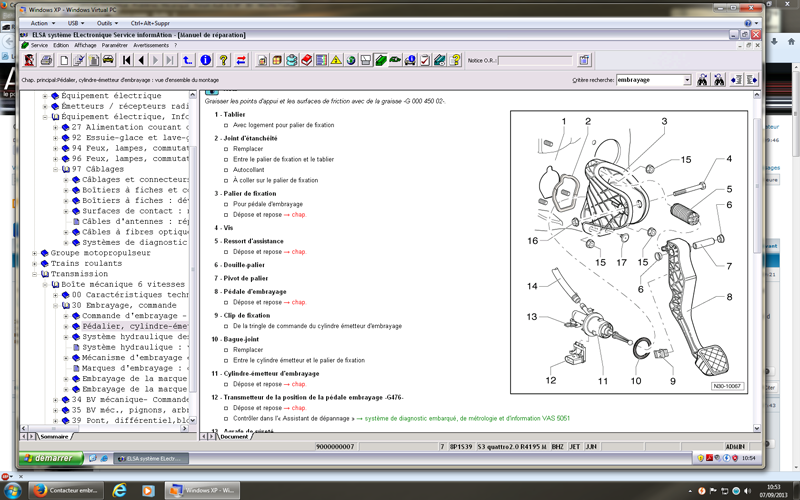Go to first page with skip-back arrow
This screenshot has height=500, width=800.
(x=127, y=60)
